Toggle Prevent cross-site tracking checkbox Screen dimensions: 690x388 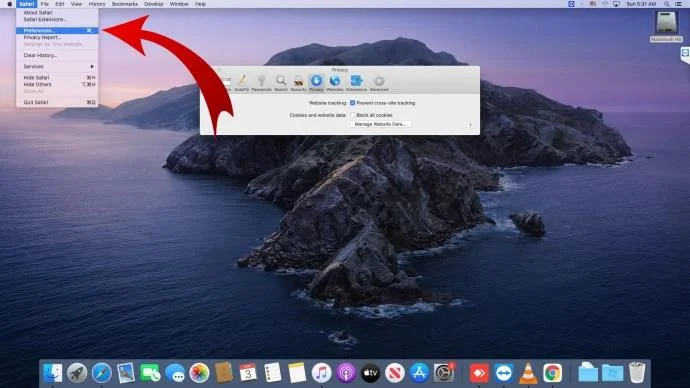point(352,103)
